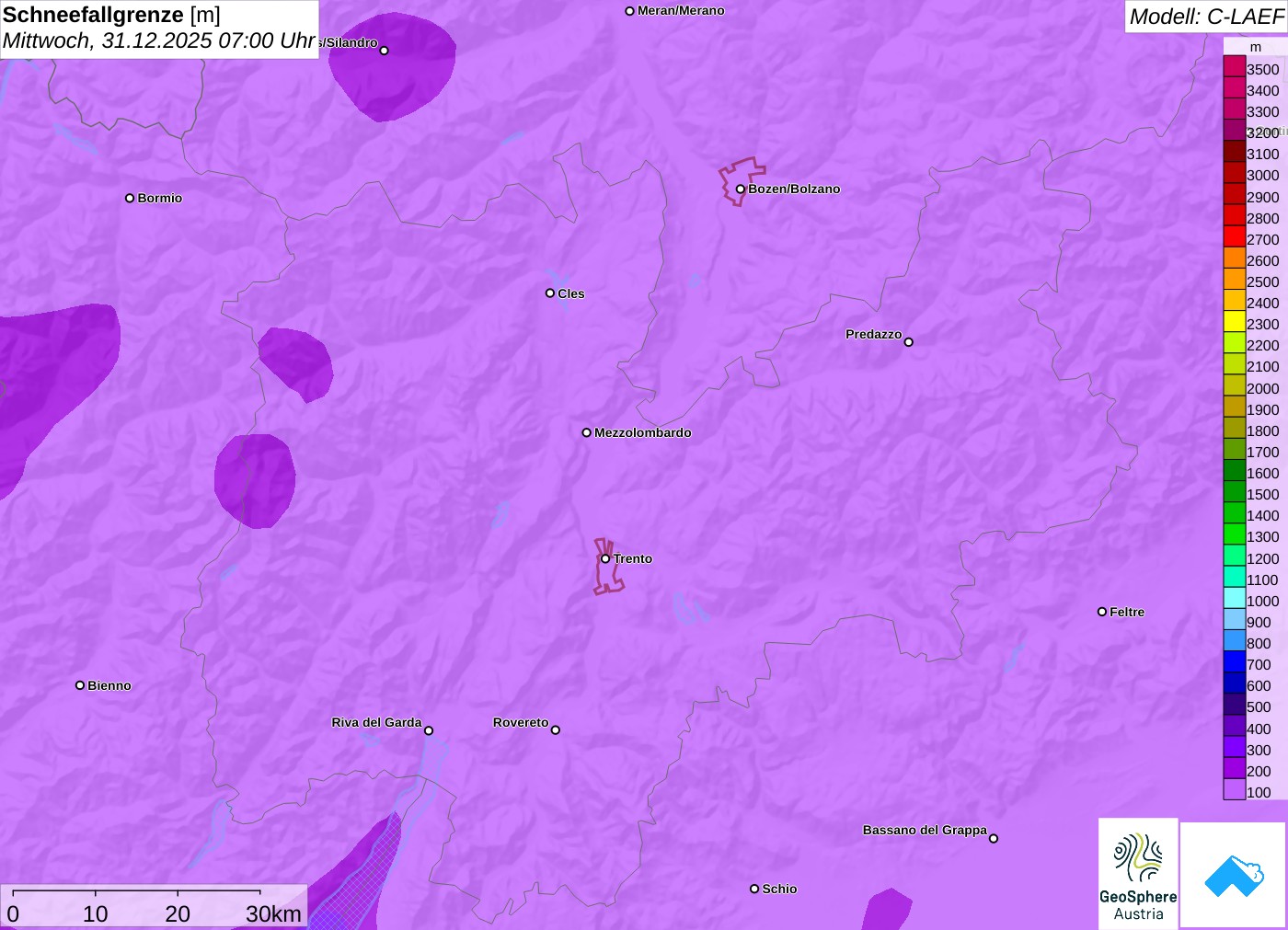Select the '500' legend value
This screenshot has width=1288, height=930.
click(x=1259, y=707)
